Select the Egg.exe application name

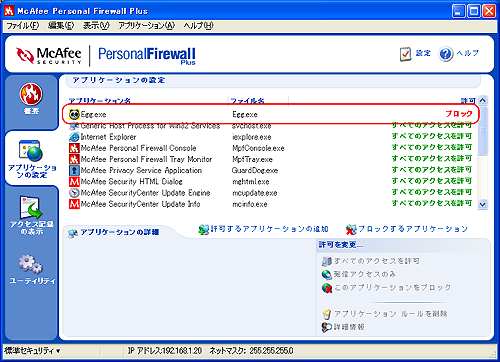coord(93,114)
